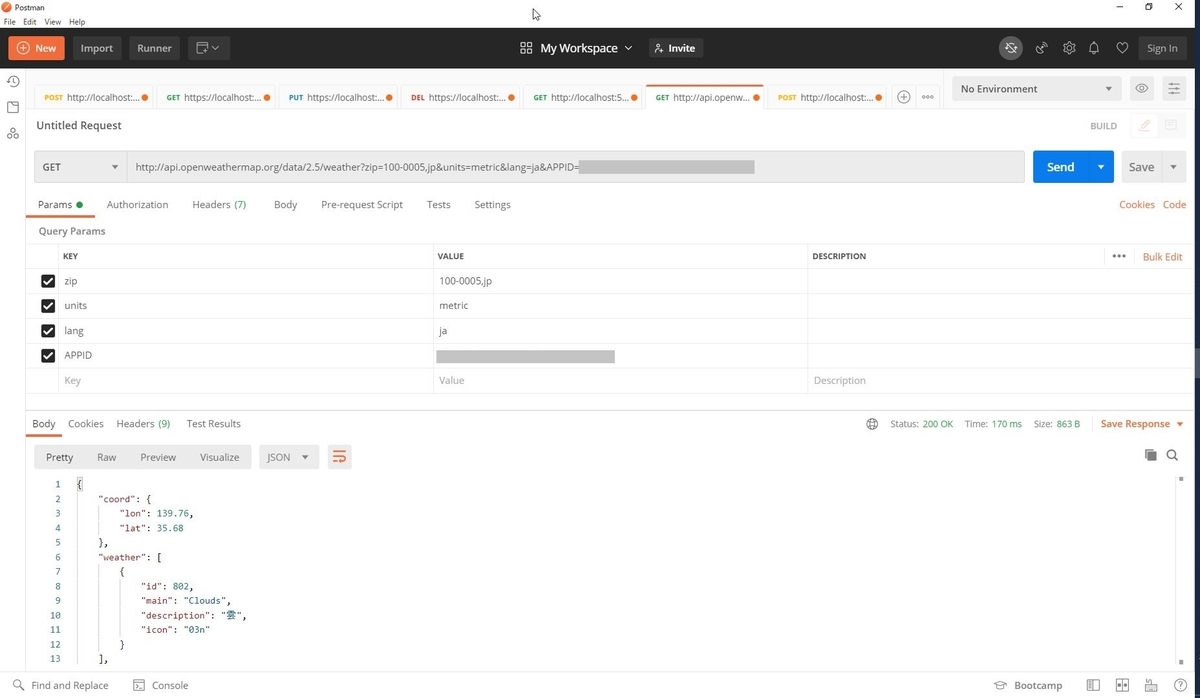Open the JSON format dropdown
This screenshot has width=1200, height=698.
[x=289, y=457]
